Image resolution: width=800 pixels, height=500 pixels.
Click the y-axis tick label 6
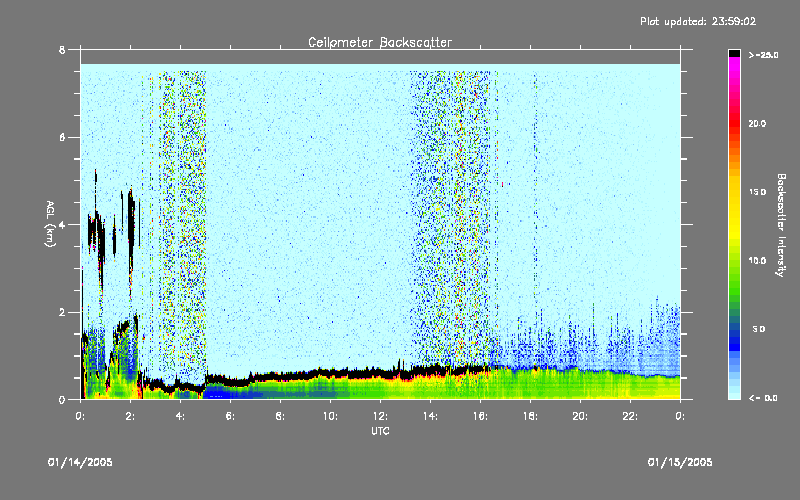tap(62, 138)
